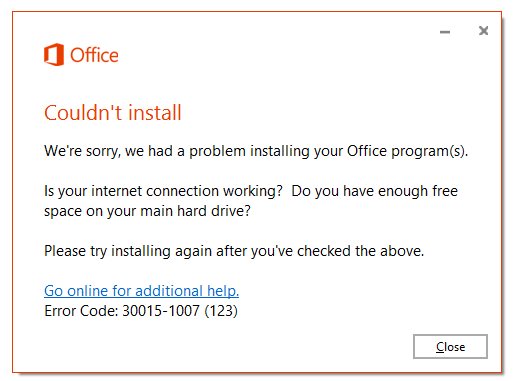Image resolution: width=516 pixels, height=381 pixels.
Task: Click the phrase 'checked the above'
Action: coord(360,251)
